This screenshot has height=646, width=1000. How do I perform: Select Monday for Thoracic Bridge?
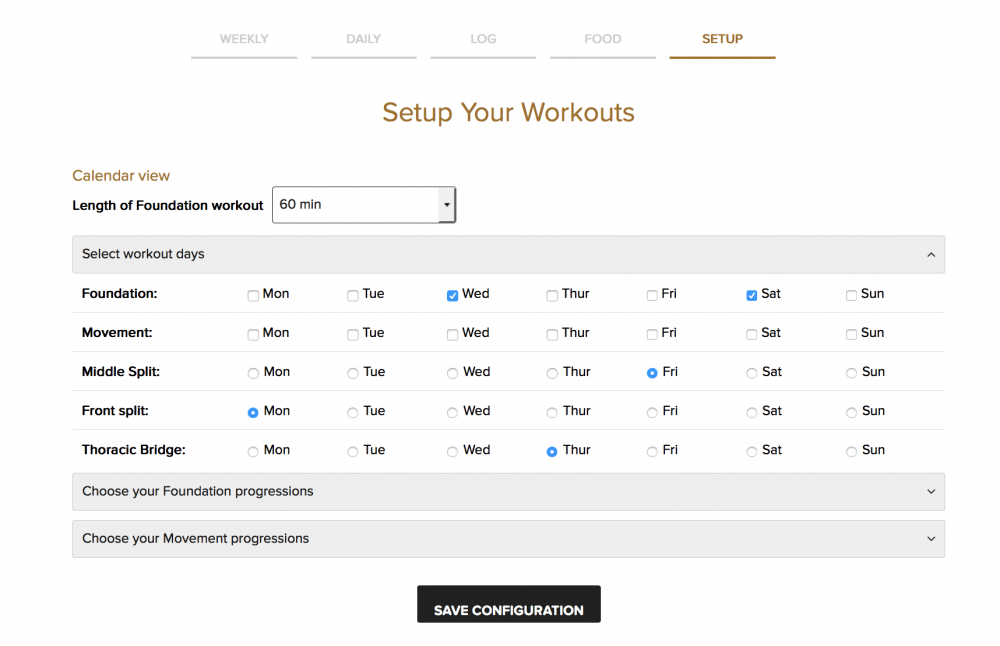[x=253, y=451]
